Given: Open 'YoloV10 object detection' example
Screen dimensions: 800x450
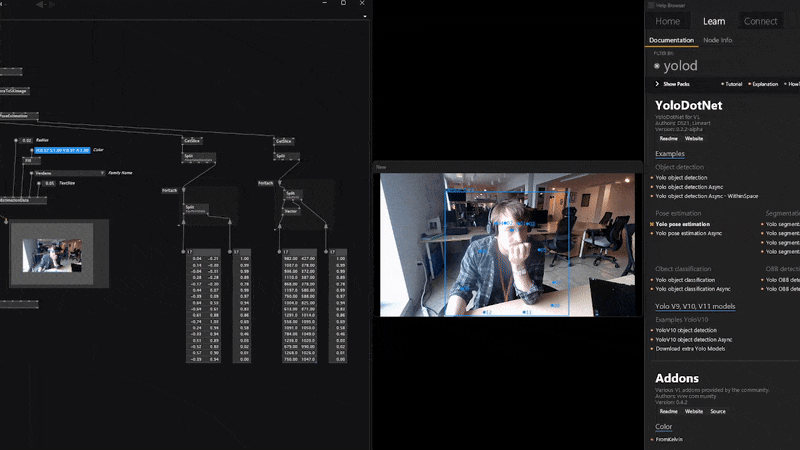Looking at the screenshot, I should [x=686, y=331].
